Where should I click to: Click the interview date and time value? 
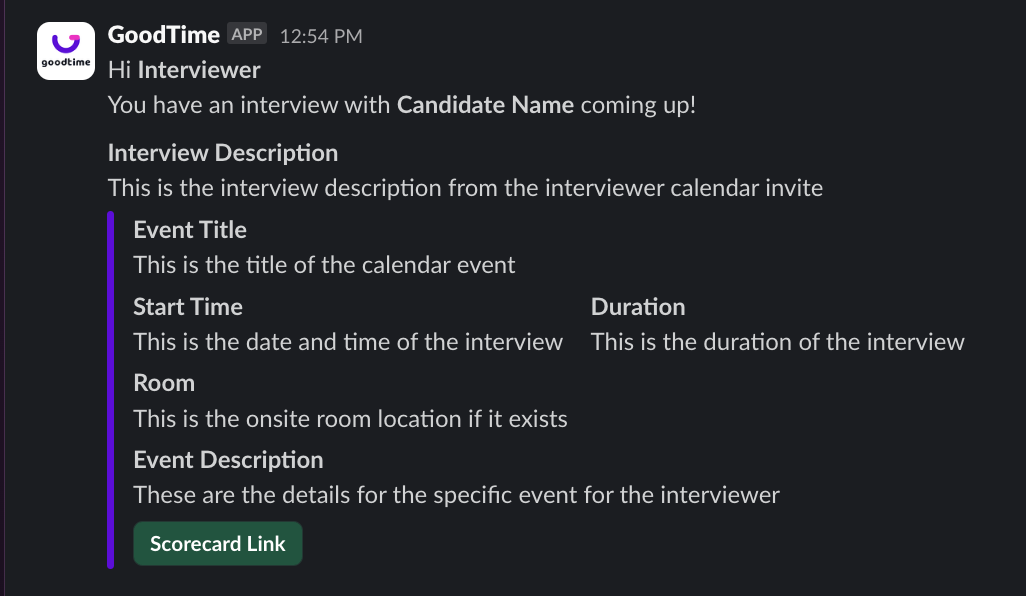pyautogui.click(x=348, y=342)
